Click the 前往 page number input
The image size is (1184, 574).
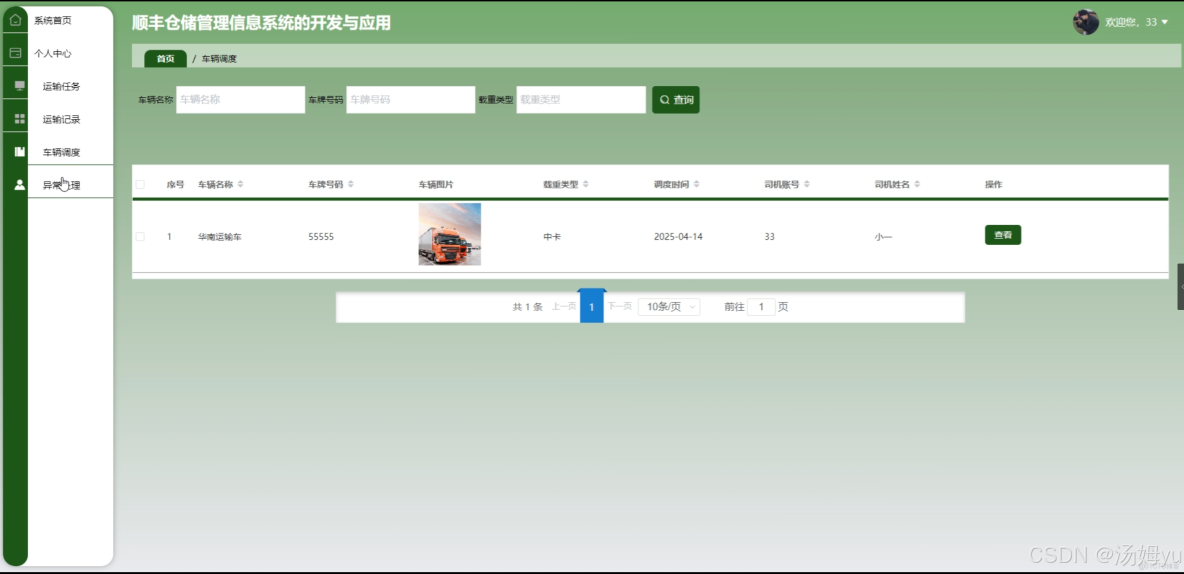[x=761, y=307]
